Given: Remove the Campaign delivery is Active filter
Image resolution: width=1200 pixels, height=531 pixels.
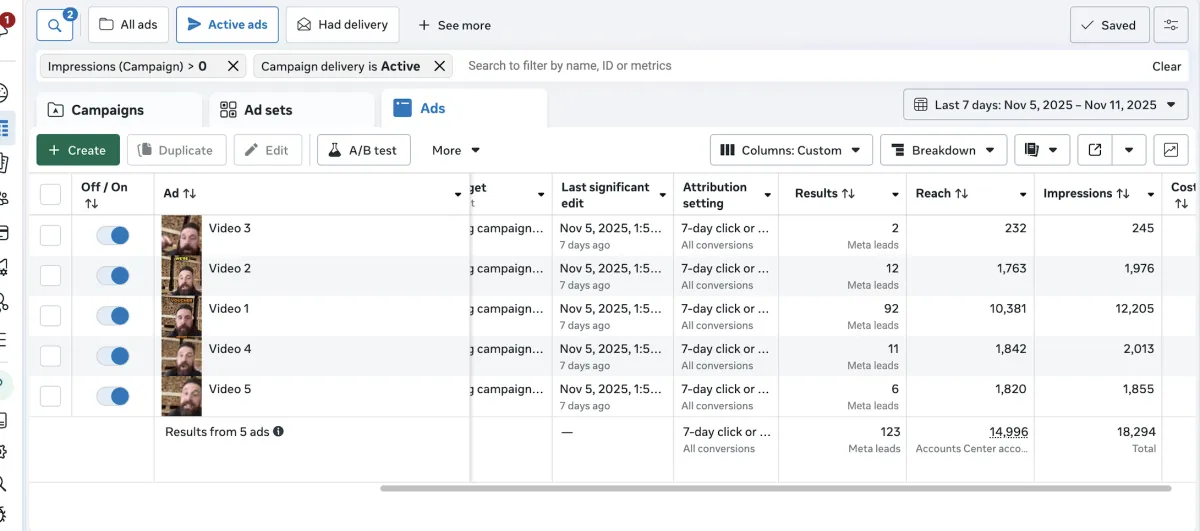Looking at the screenshot, I should 438,66.
